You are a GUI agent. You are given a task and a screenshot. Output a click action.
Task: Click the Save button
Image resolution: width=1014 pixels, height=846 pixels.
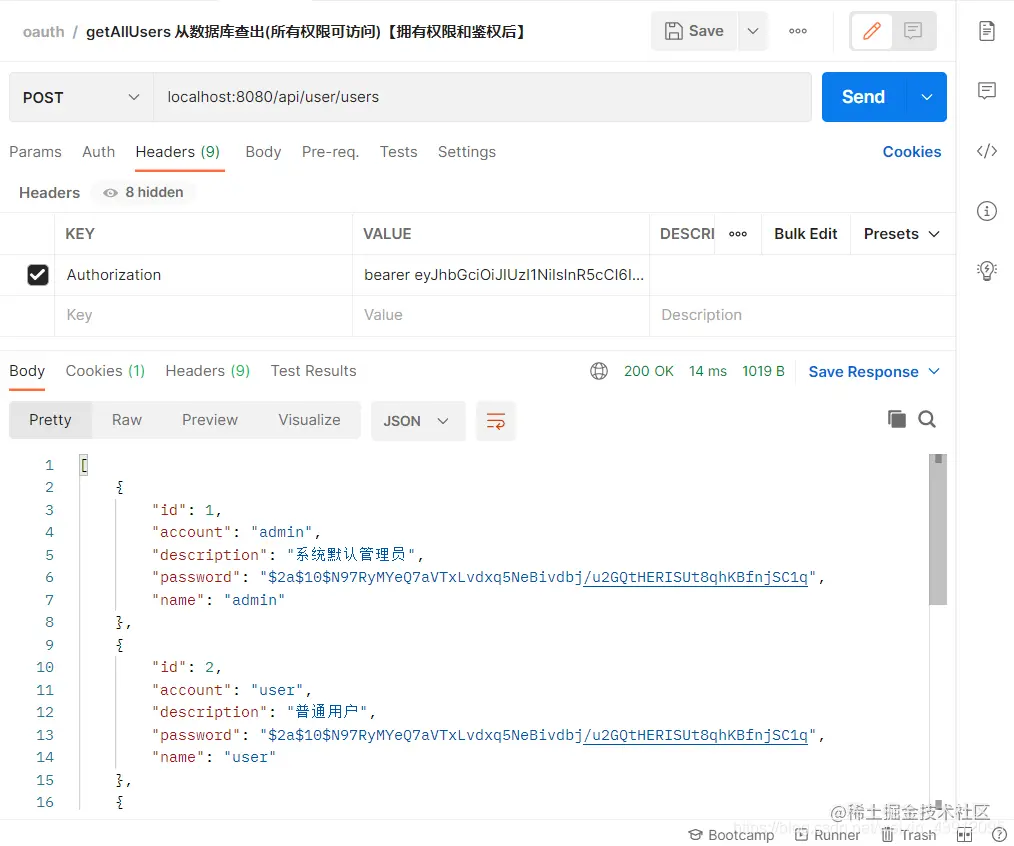[x=695, y=30]
